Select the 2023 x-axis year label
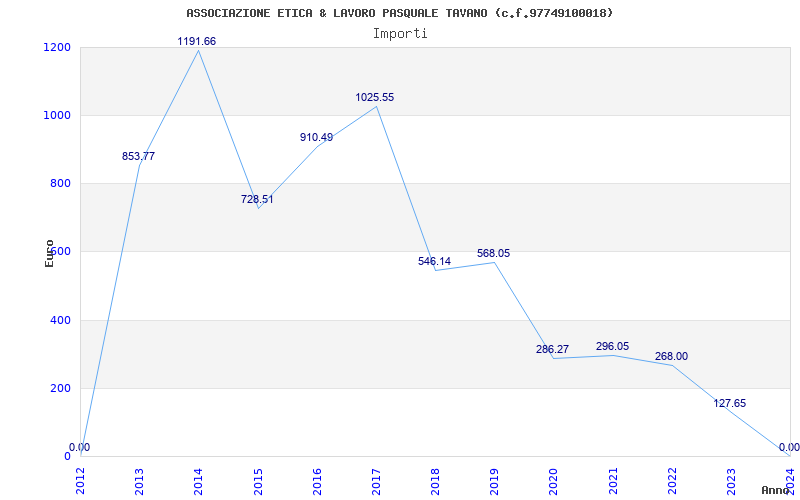Viewport: 800px width, 500px height. click(x=731, y=481)
